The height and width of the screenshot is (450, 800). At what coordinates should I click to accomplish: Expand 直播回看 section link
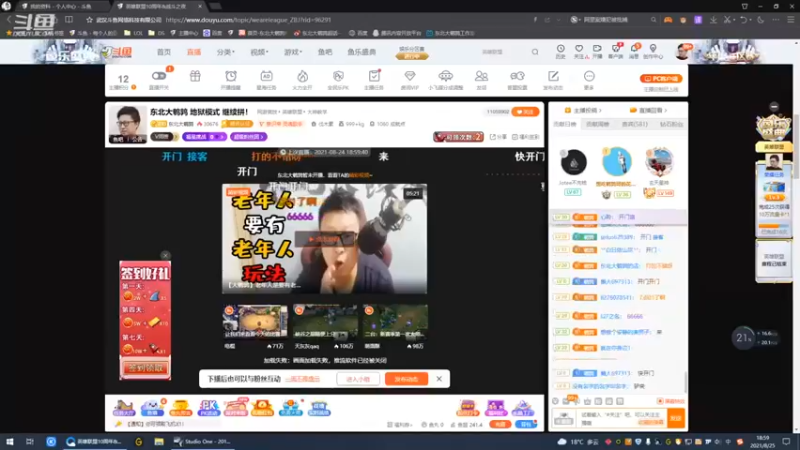tap(648, 110)
